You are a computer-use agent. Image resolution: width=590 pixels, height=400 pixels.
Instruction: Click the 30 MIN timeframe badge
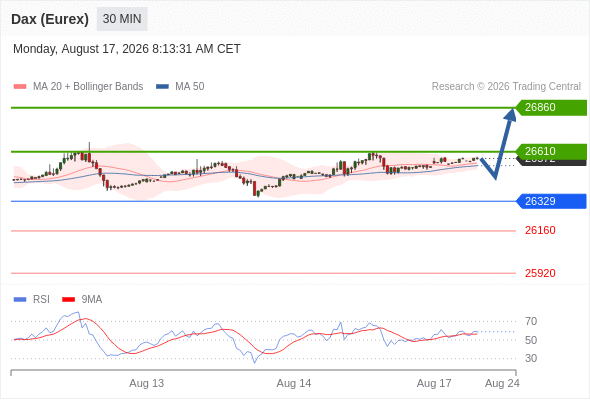122,19
